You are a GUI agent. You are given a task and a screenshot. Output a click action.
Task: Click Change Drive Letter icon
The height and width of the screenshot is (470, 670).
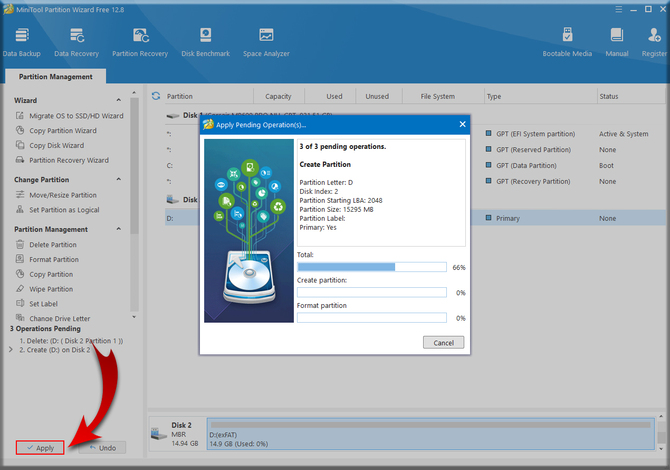click(20, 317)
